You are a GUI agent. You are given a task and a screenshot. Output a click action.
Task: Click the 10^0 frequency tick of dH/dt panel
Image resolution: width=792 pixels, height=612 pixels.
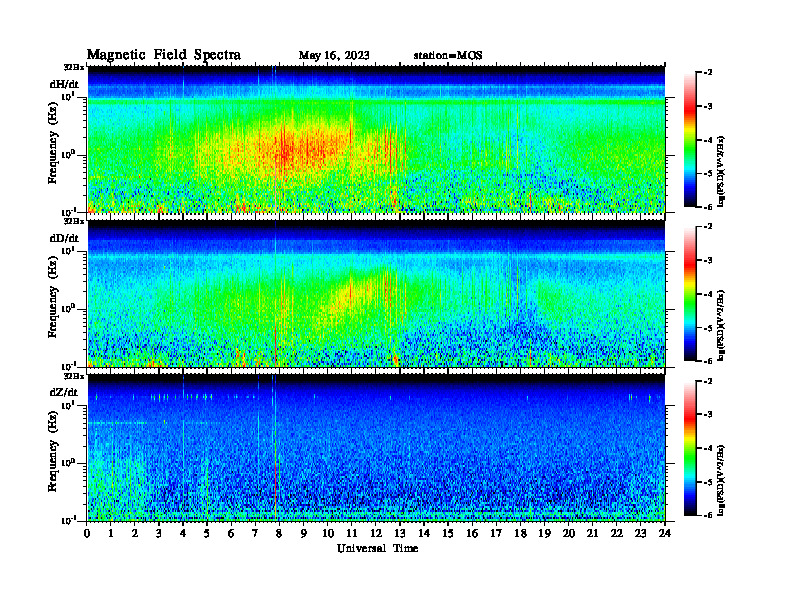pyautogui.click(x=68, y=154)
